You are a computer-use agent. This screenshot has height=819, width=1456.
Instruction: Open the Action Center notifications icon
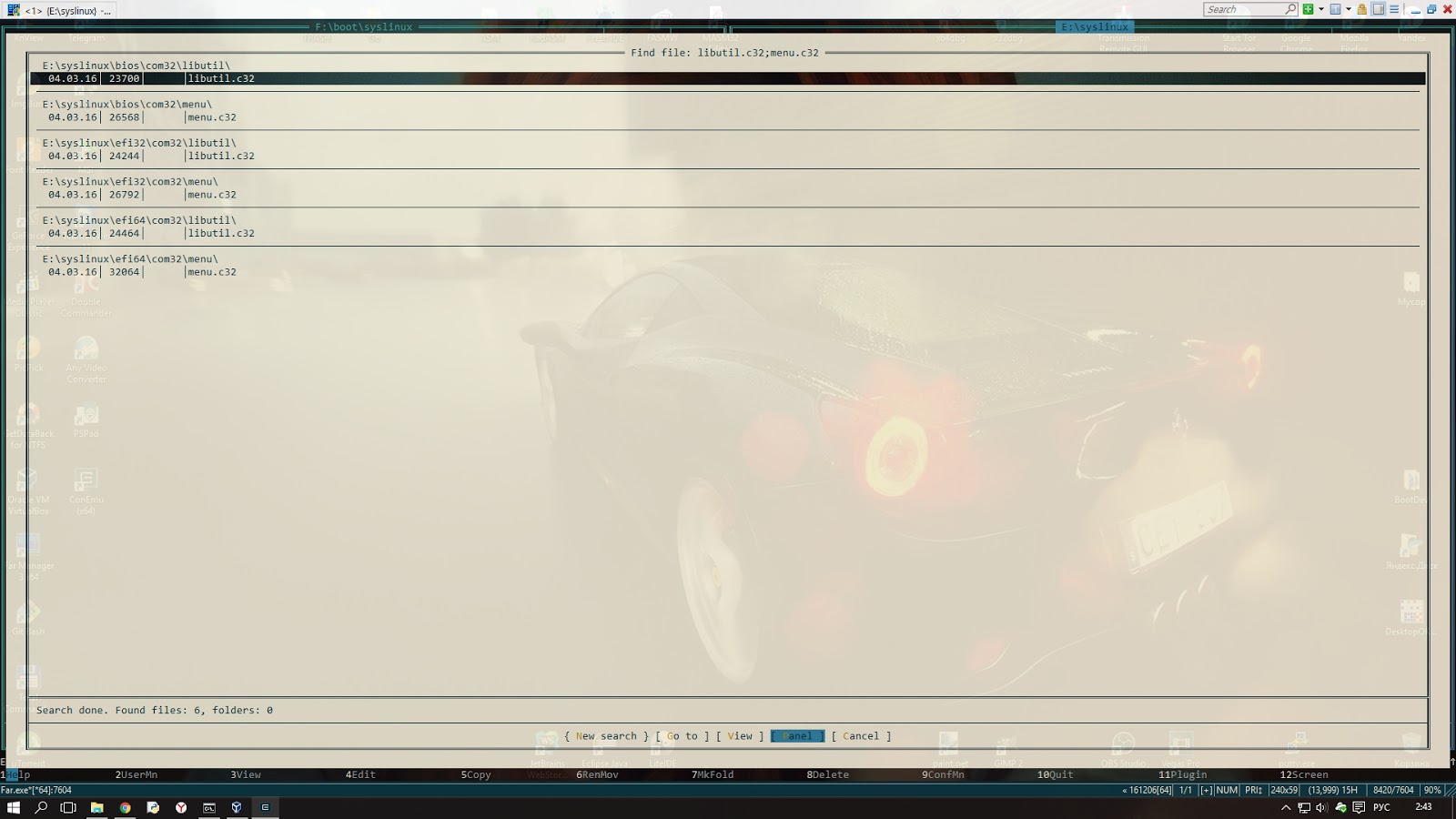(1359, 807)
